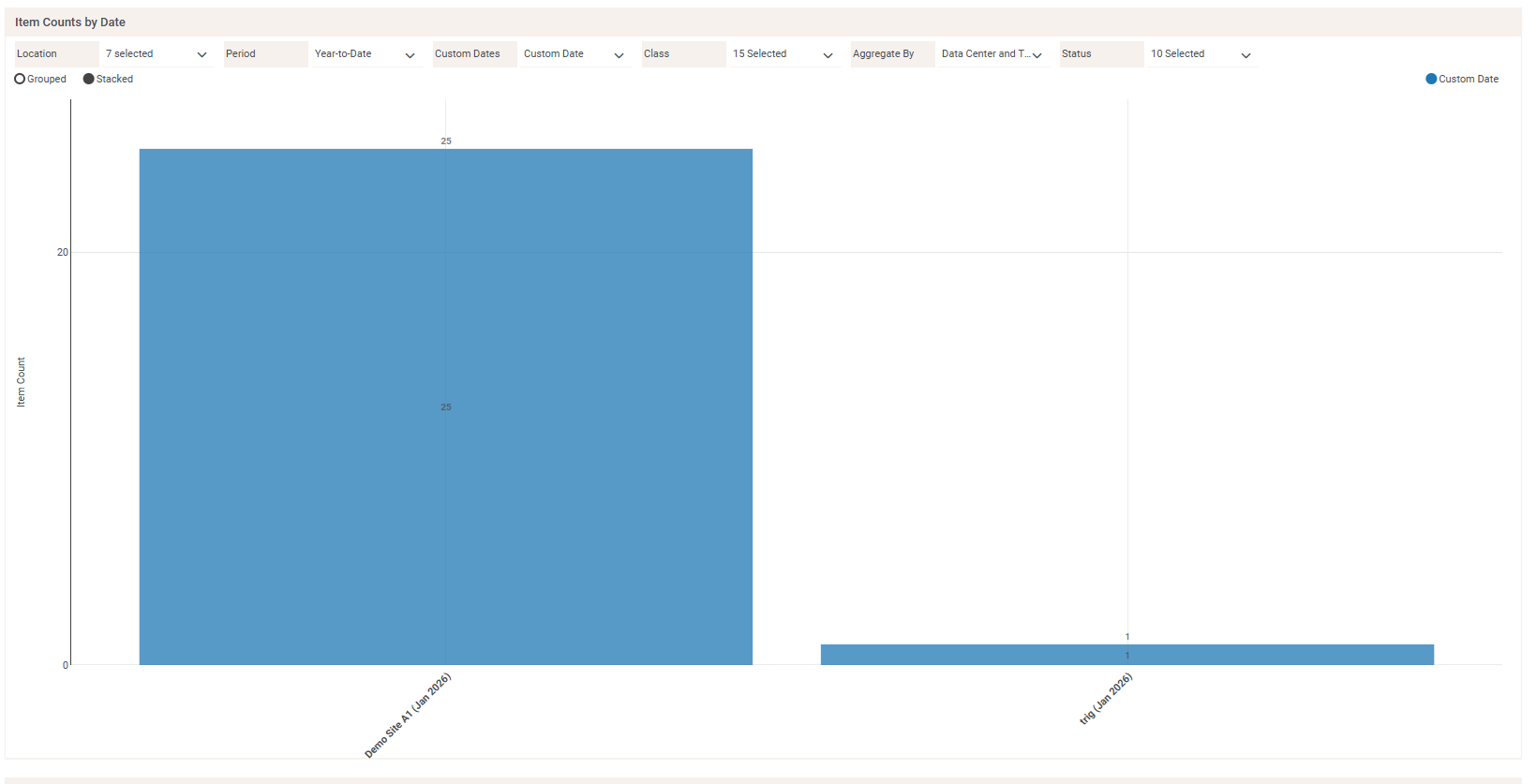
Task: Click the "Item Counts by Date" panel title
Action: coord(70,22)
